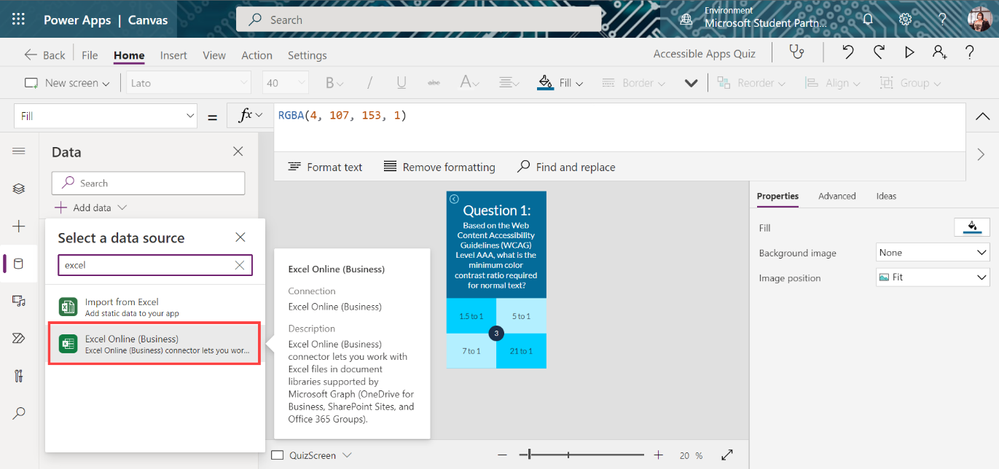Collapse the formula bar chevron
This screenshot has height=469, width=999.
pyautogui.click(x=982, y=116)
